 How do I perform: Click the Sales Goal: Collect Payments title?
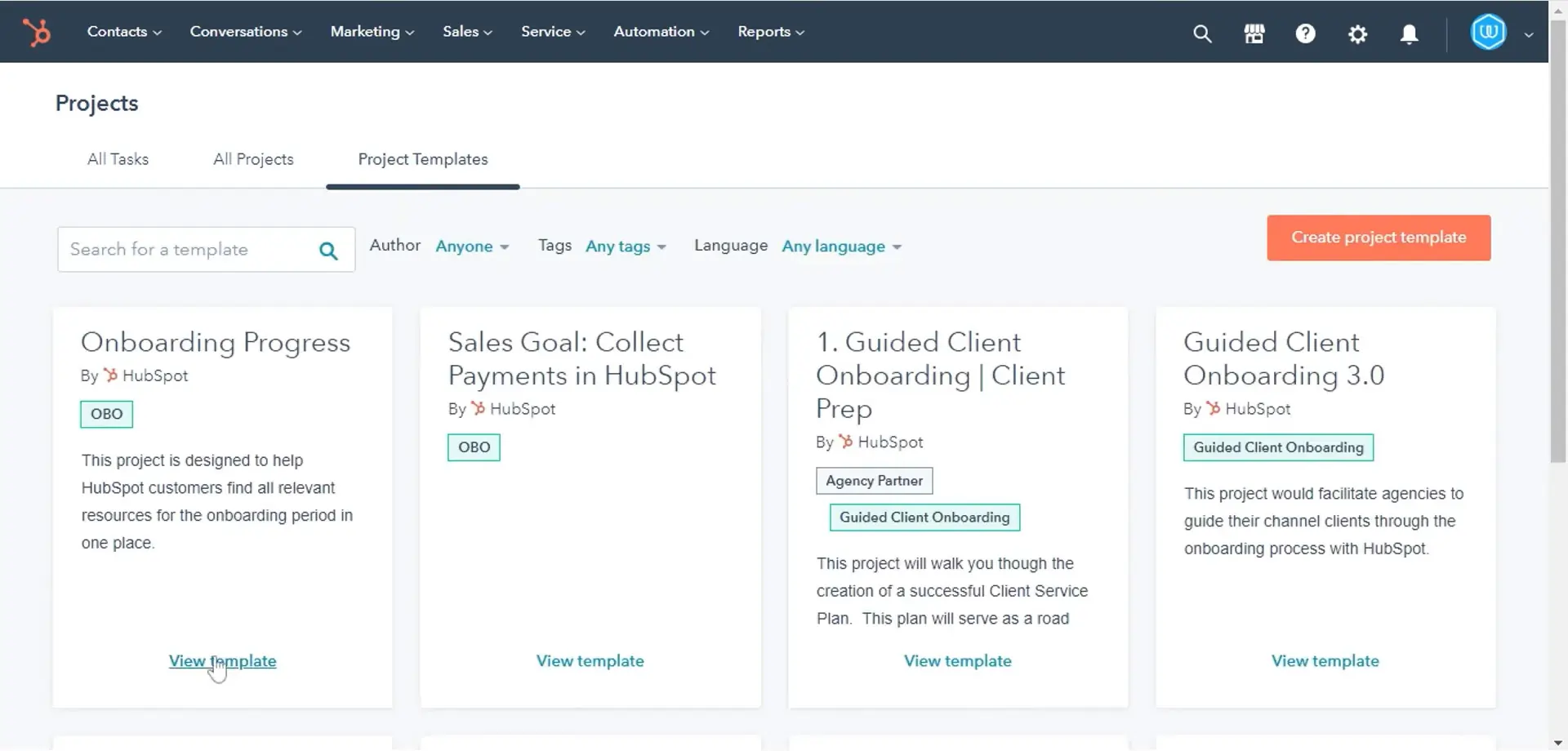click(x=581, y=359)
